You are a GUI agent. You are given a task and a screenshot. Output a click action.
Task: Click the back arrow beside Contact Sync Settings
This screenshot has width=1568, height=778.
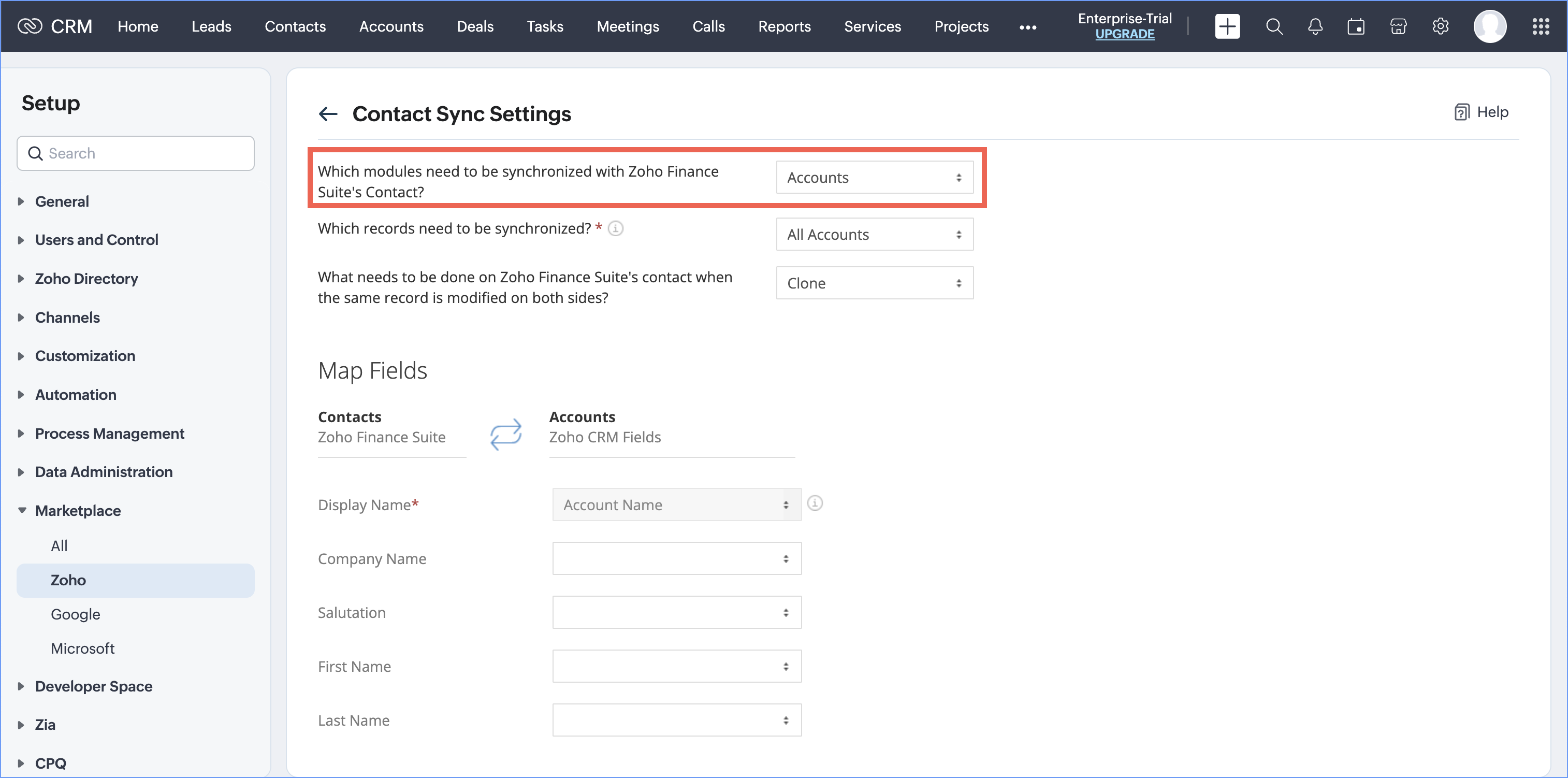(x=328, y=114)
